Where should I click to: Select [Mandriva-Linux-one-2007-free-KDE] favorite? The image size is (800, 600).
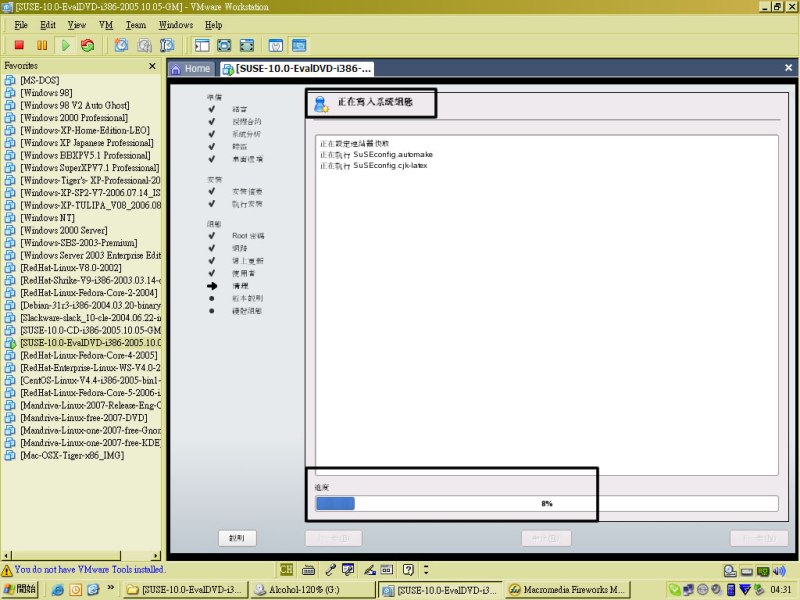[x=90, y=443]
